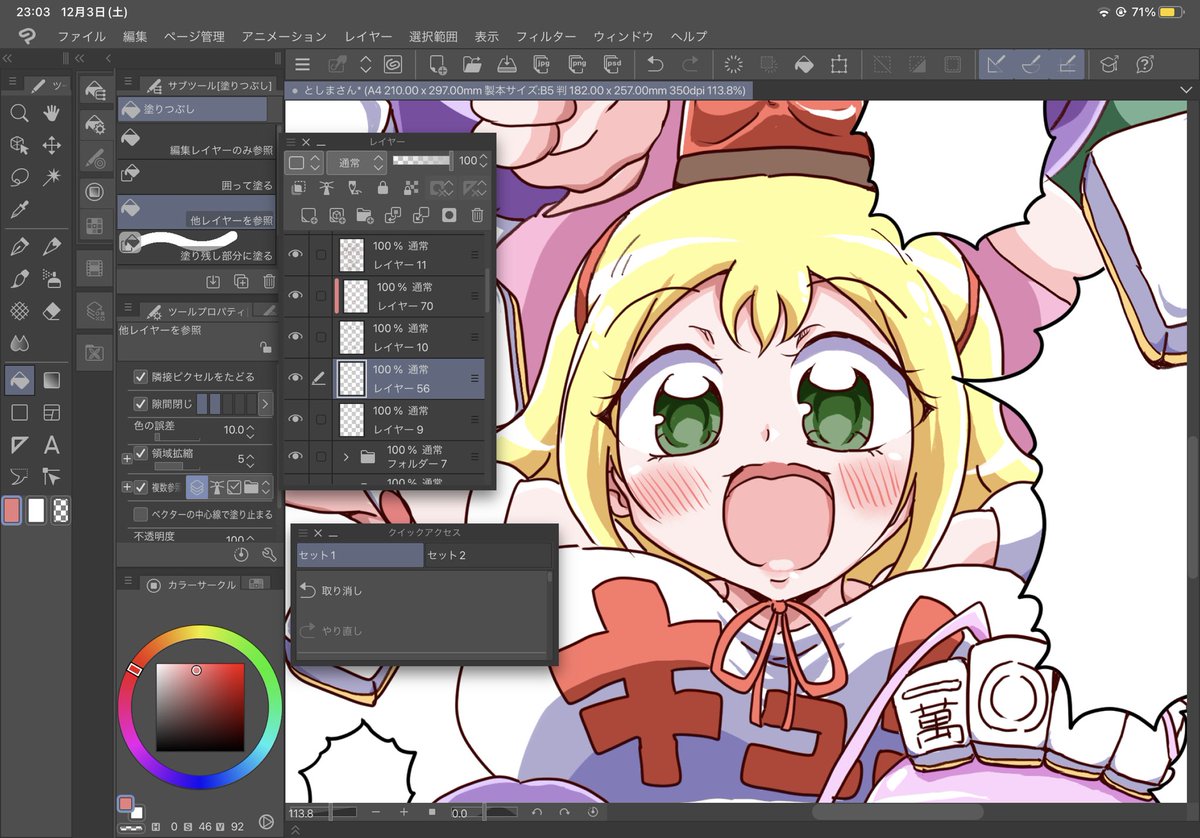Hide レイヤー 70 with its eye icon
This screenshot has width=1200, height=838.
tap(296, 296)
